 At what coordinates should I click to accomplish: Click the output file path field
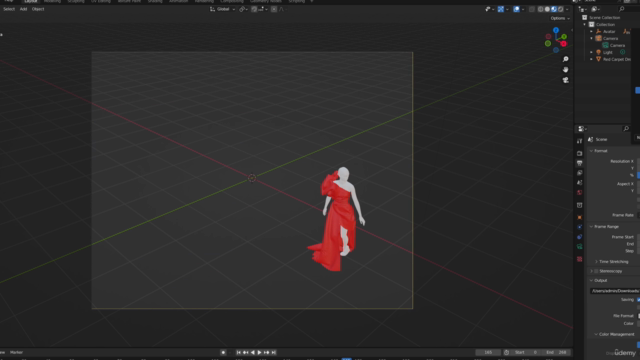[x=615, y=291]
